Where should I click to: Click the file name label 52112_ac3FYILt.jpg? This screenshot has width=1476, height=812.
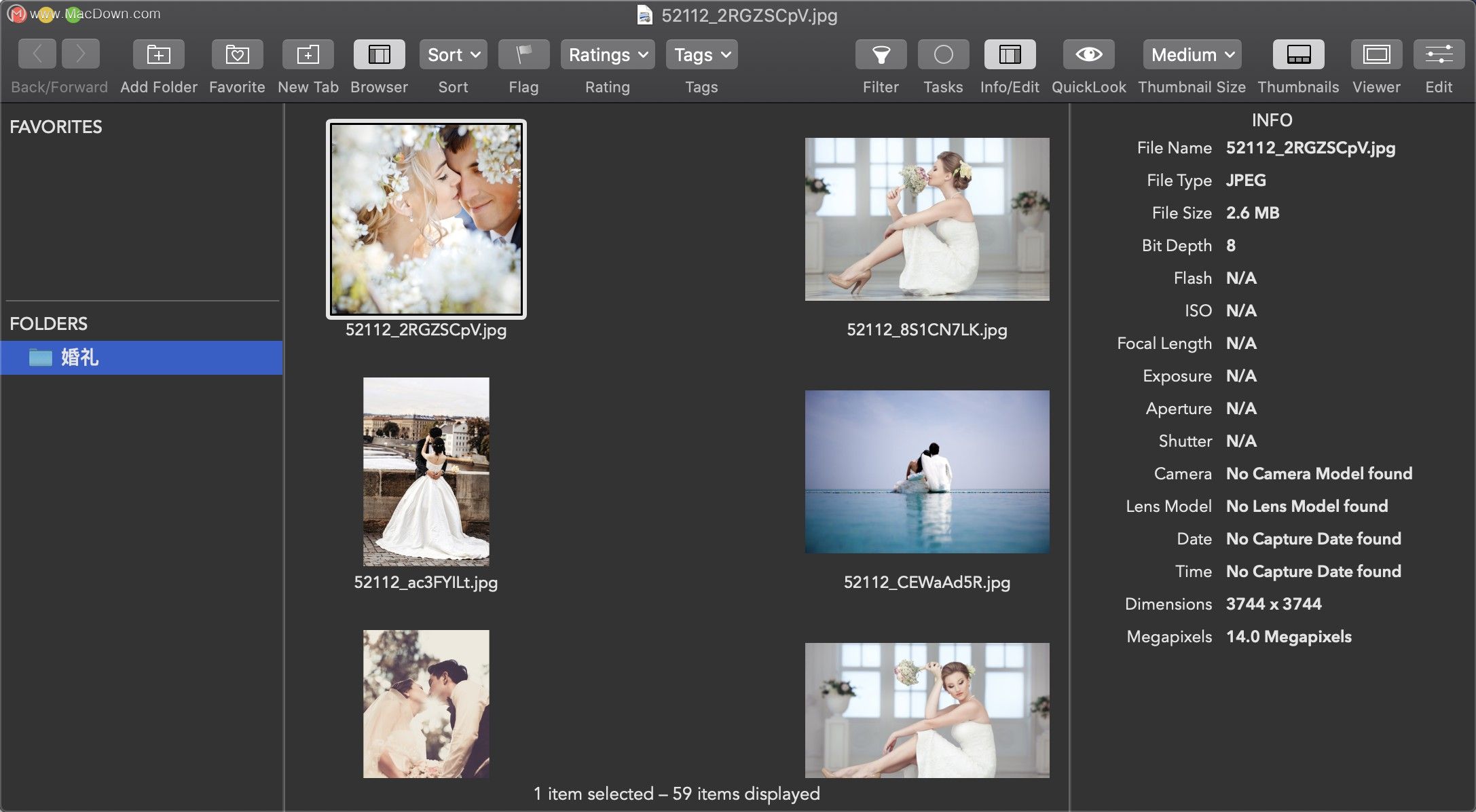426,583
